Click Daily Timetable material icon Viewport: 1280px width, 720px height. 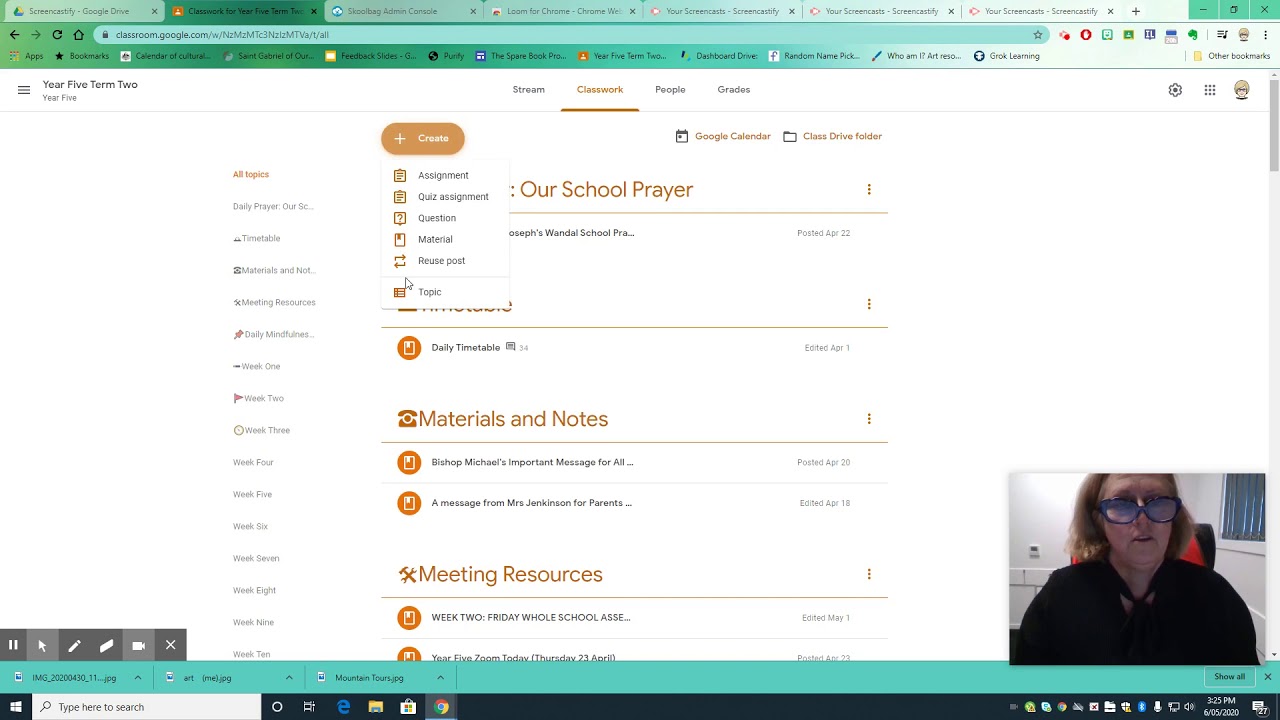click(409, 348)
